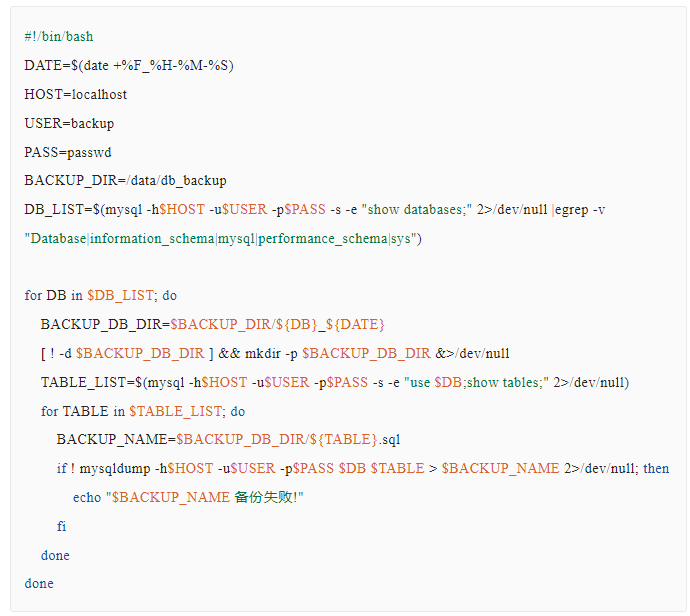Click the final outer 'done' line
The width and height of the screenshot is (690, 616).
point(39,584)
